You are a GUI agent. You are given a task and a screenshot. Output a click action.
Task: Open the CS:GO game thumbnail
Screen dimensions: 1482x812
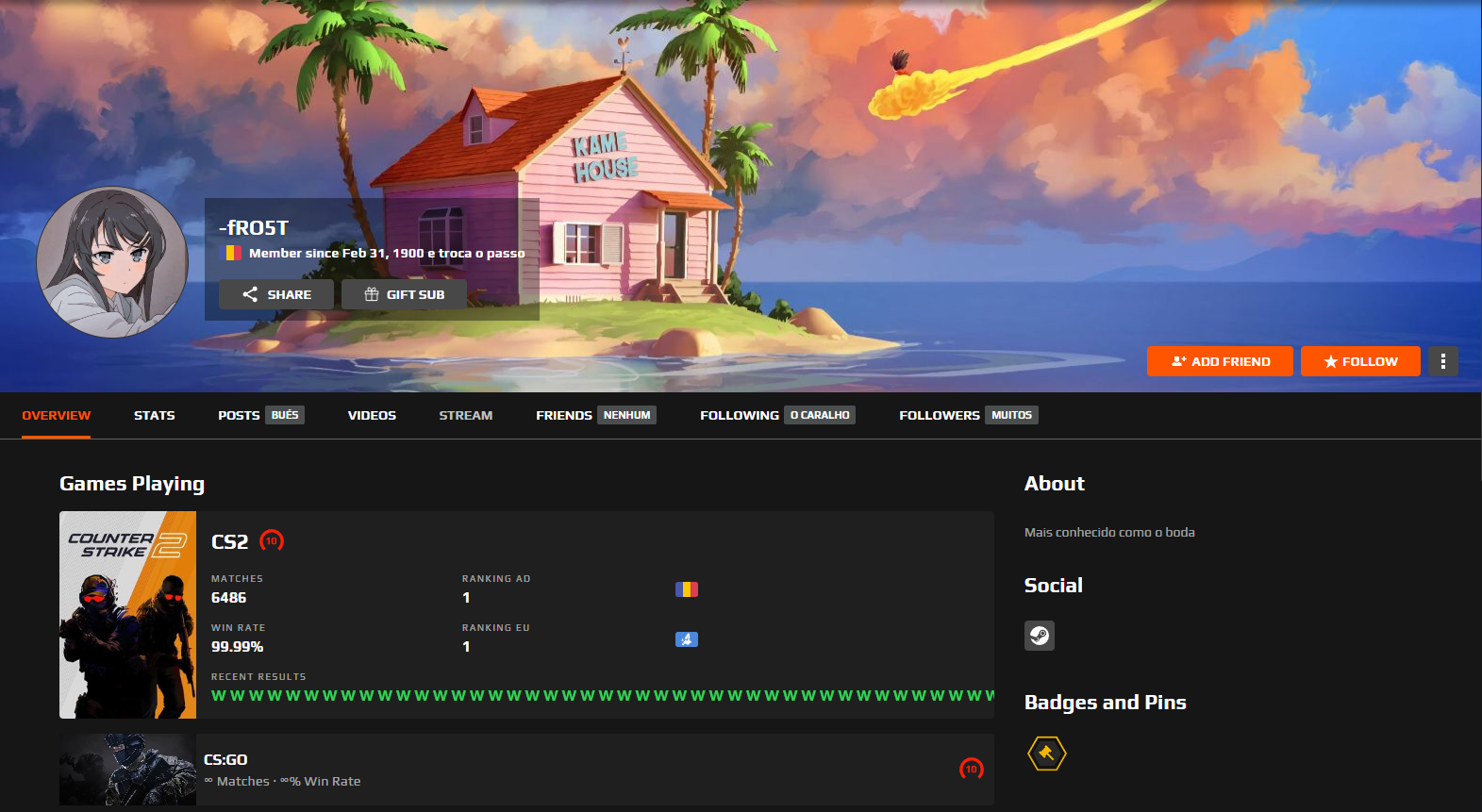pyautogui.click(x=128, y=770)
